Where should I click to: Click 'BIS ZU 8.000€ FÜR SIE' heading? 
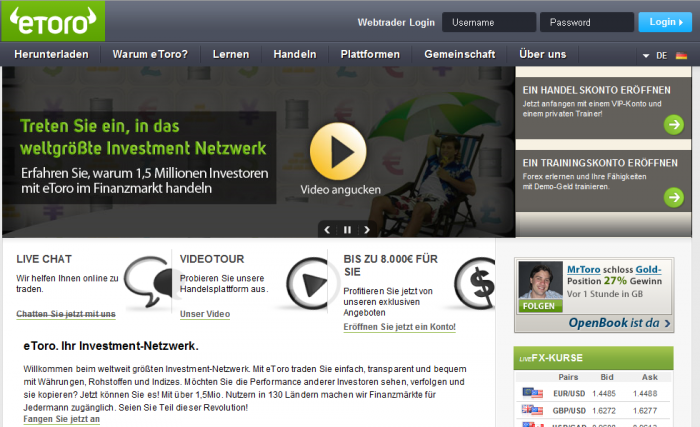click(391, 265)
